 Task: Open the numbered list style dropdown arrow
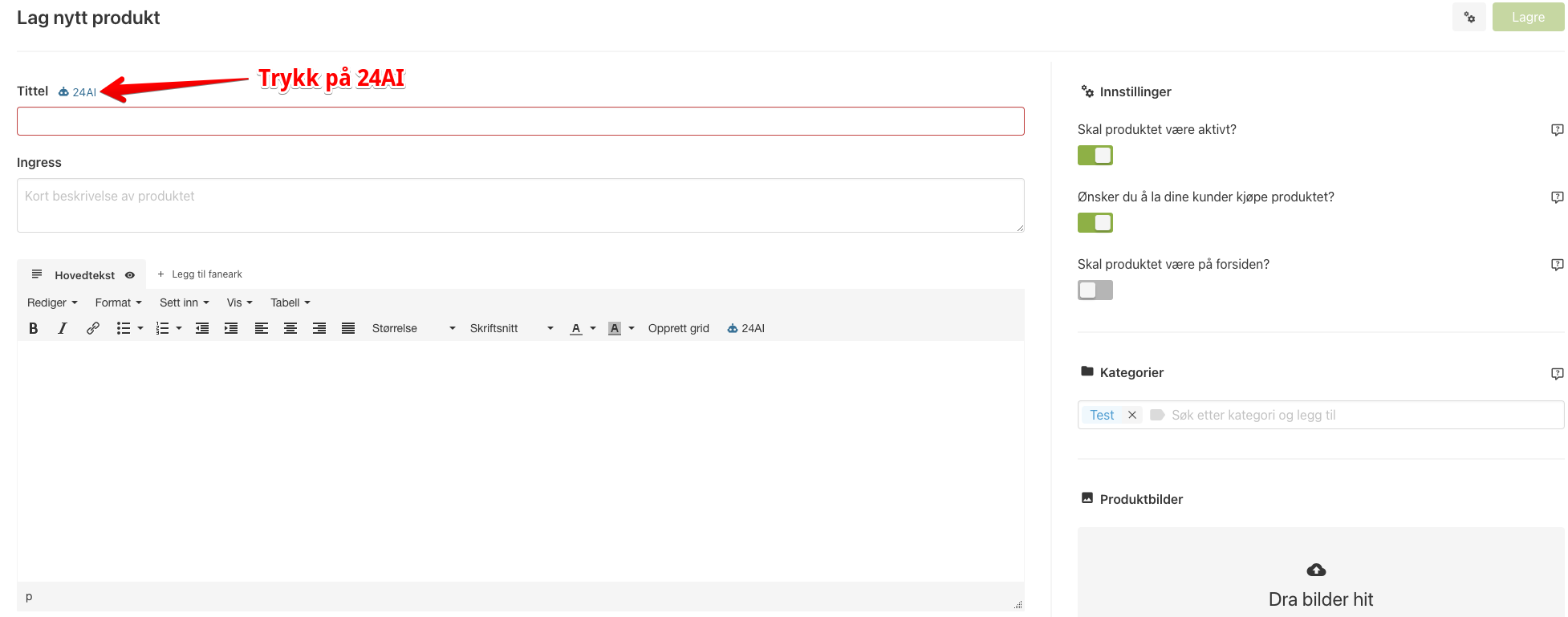(x=179, y=328)
